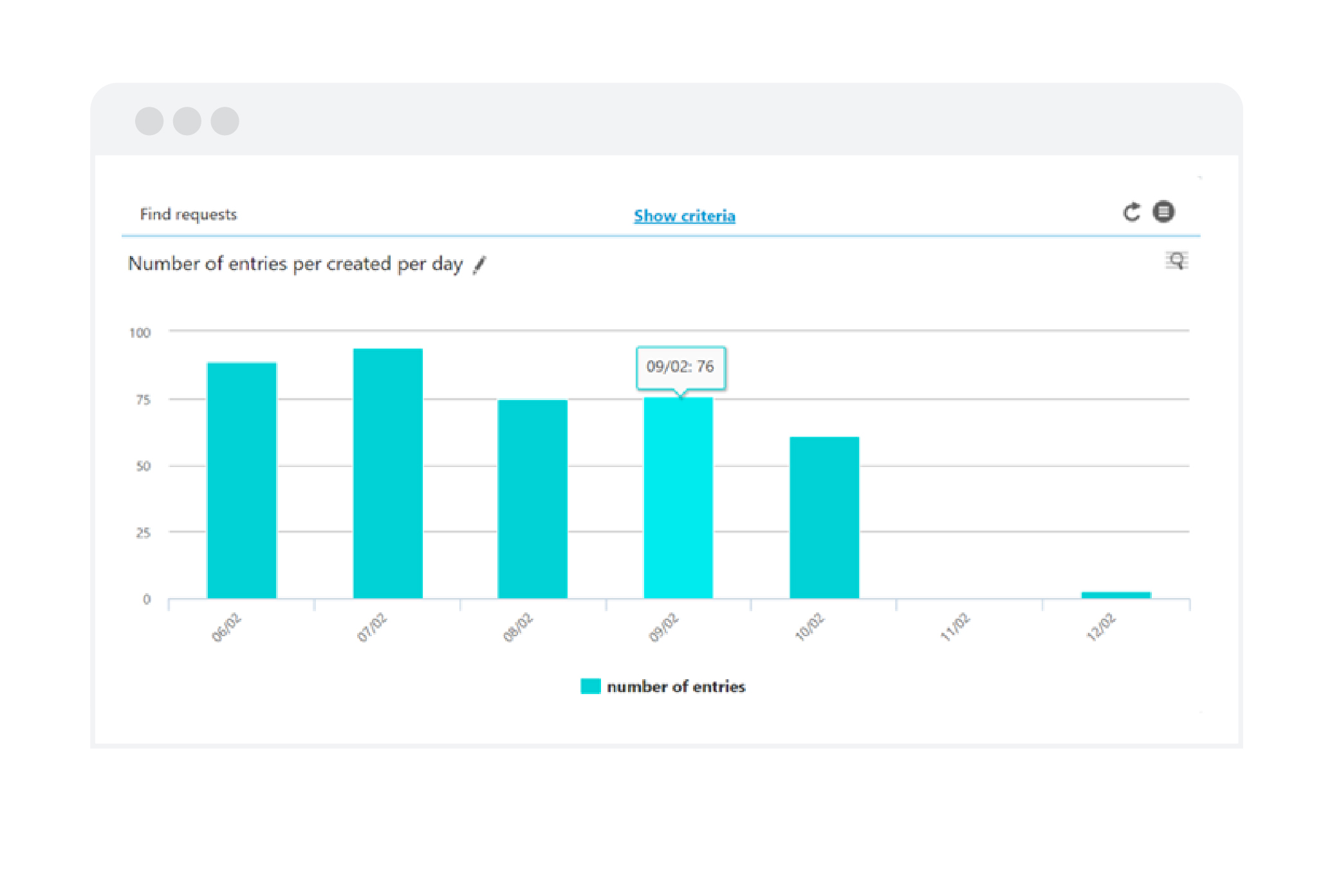Toggle the 'number of entries' legend swatch

(x=590, y=686)
